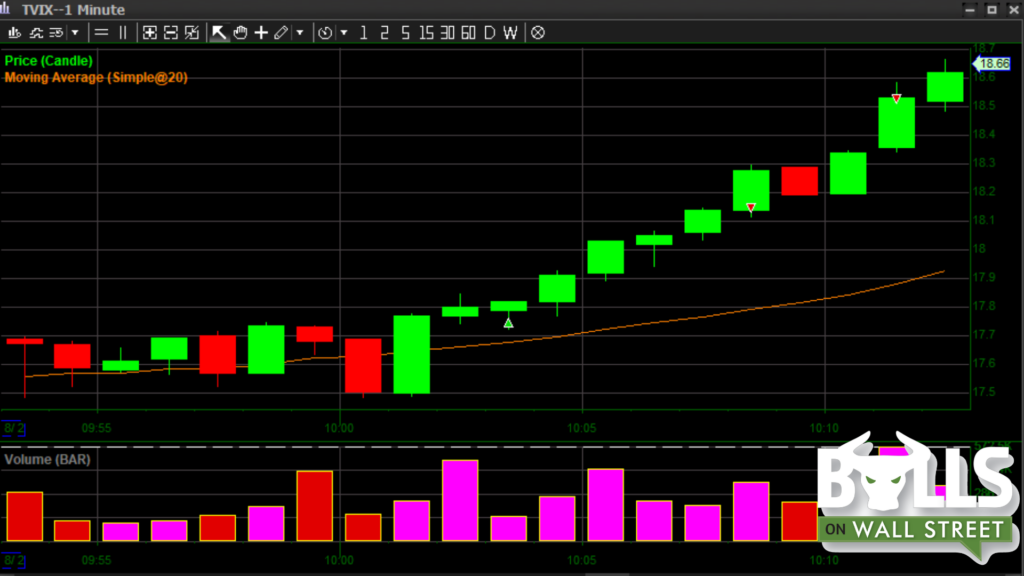
Task: Switch to Daily time frame (D)
Action: coord(489,33)
